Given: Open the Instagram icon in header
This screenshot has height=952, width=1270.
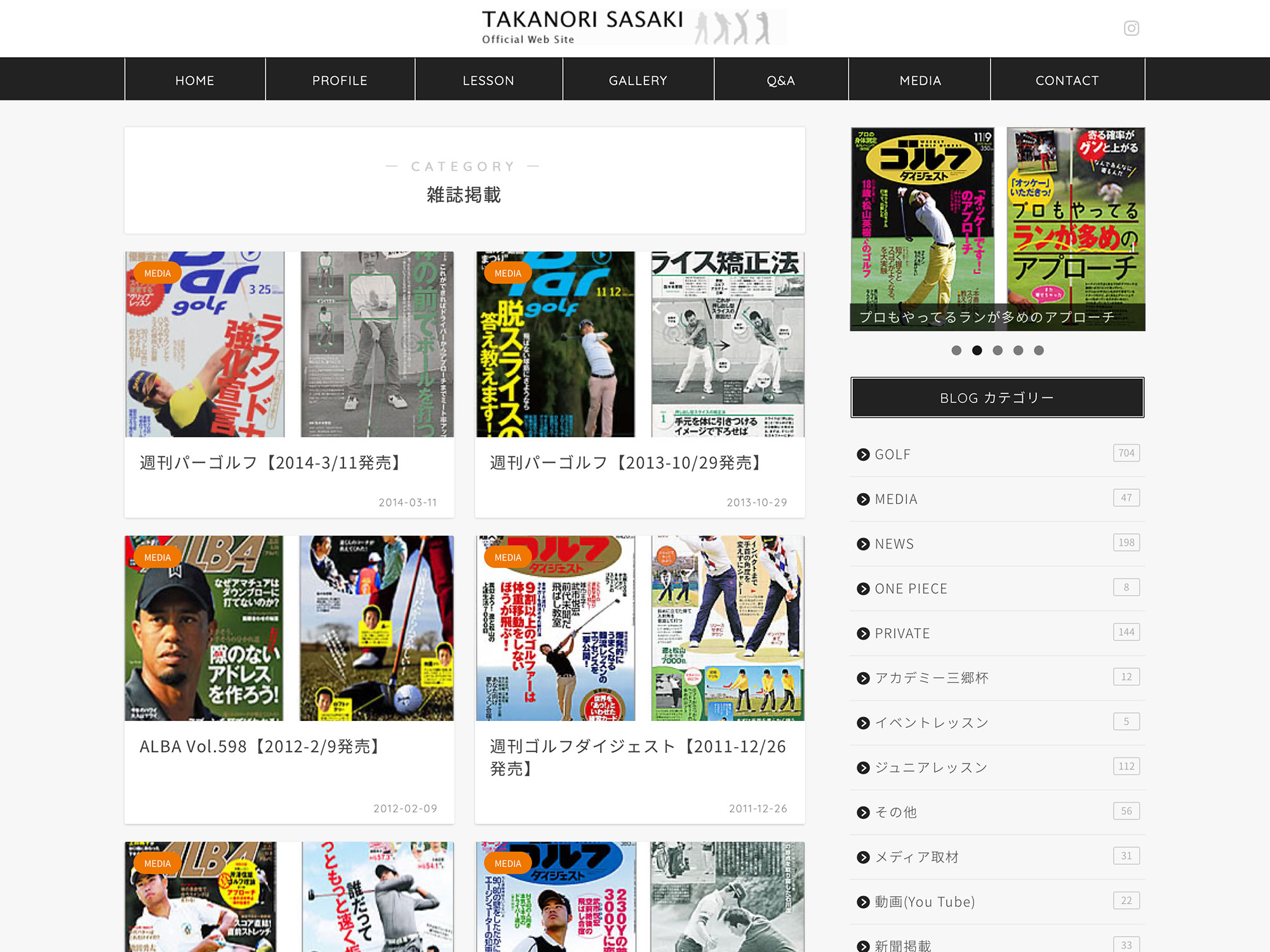Looking at the screenshot, I should (1131, 29).
